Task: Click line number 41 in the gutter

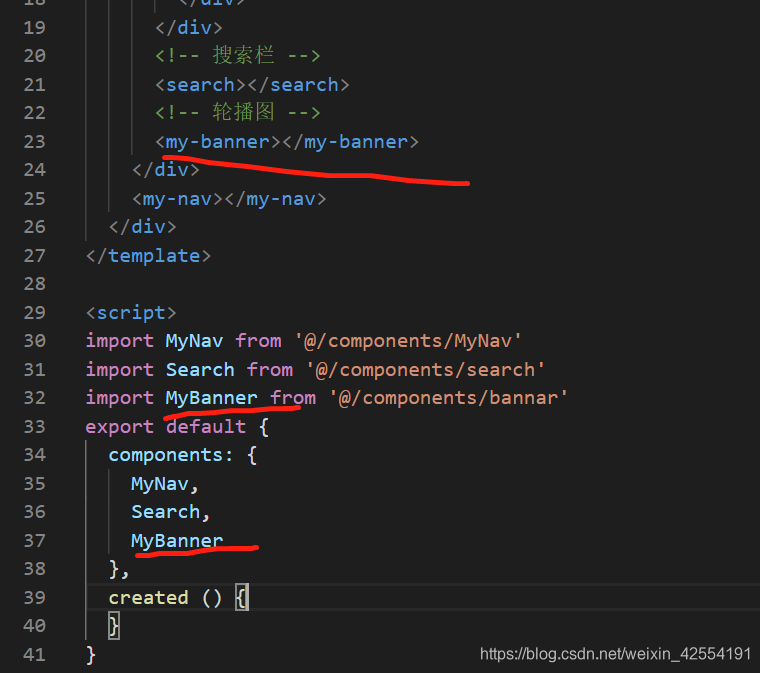Action: tap(34, 655)
